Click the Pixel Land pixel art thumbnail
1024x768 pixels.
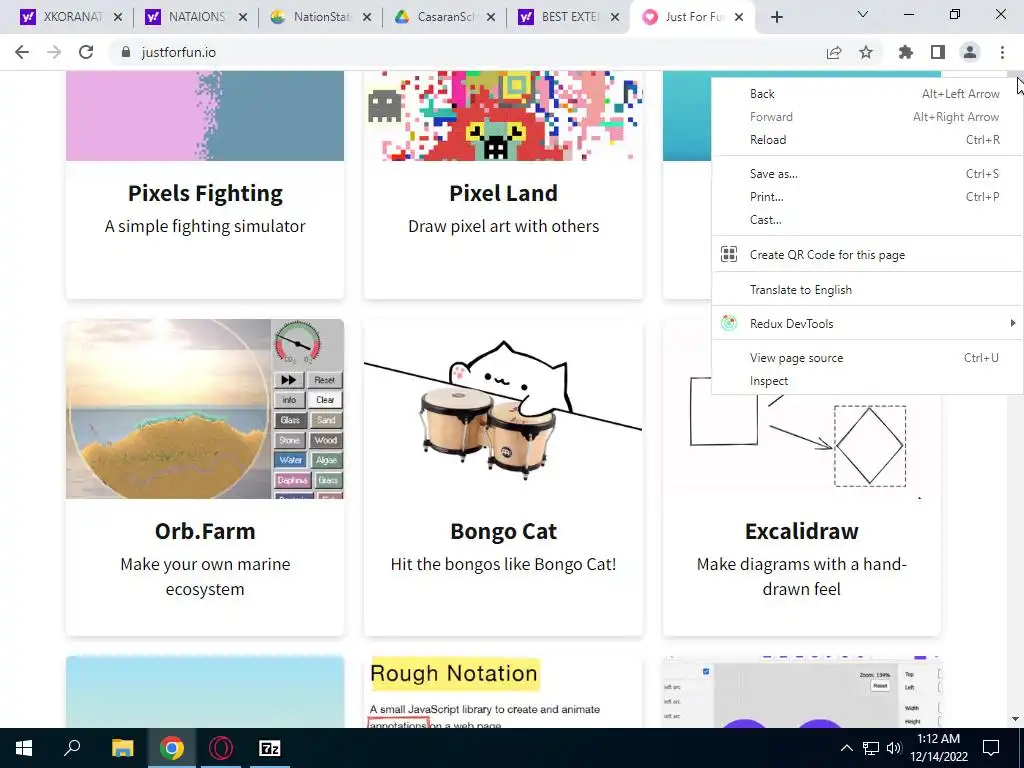(x=504, y=116)
